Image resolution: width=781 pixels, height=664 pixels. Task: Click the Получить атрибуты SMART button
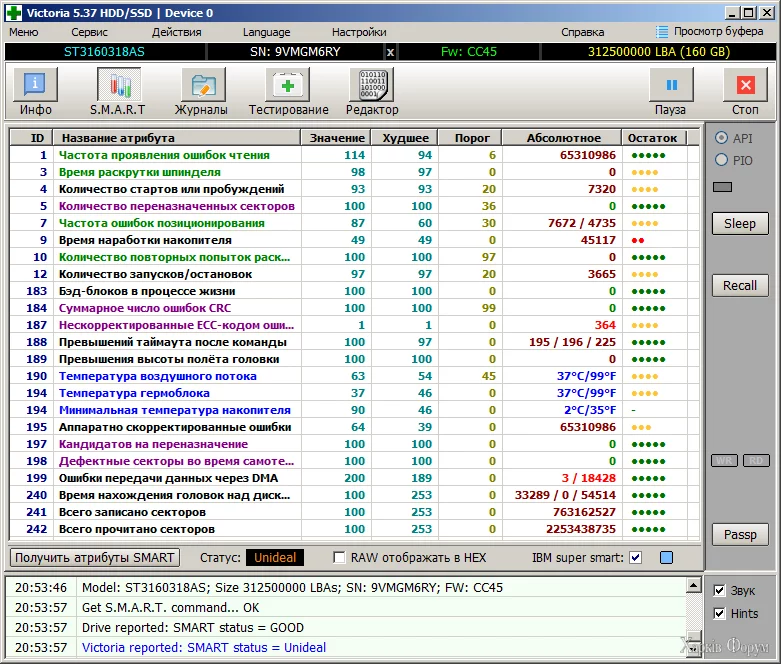pos(96,557)
